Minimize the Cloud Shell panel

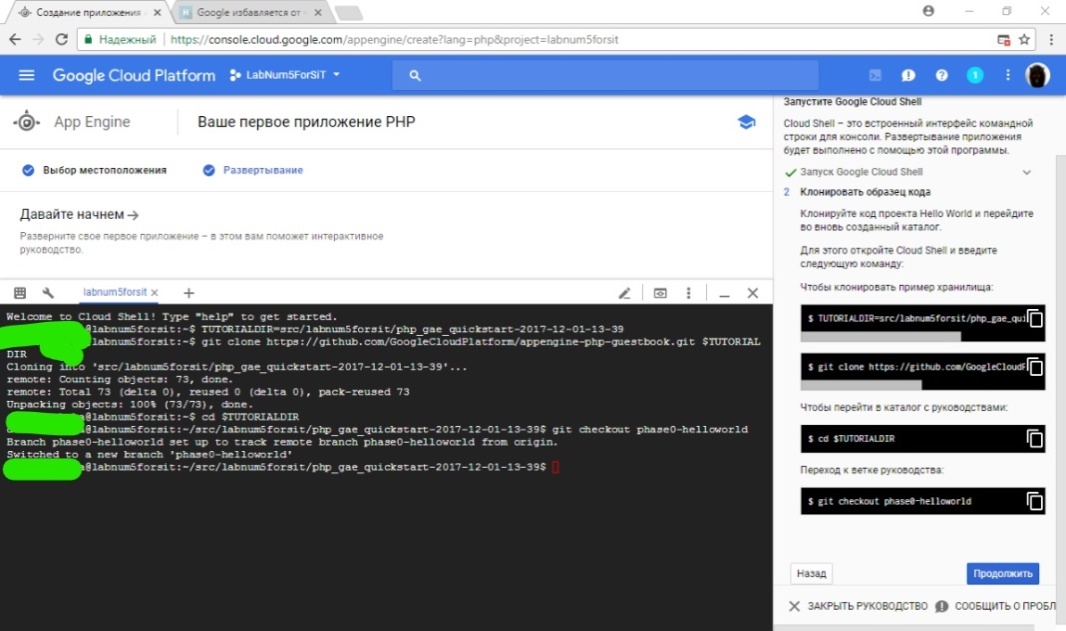click(x=725, y=294)
